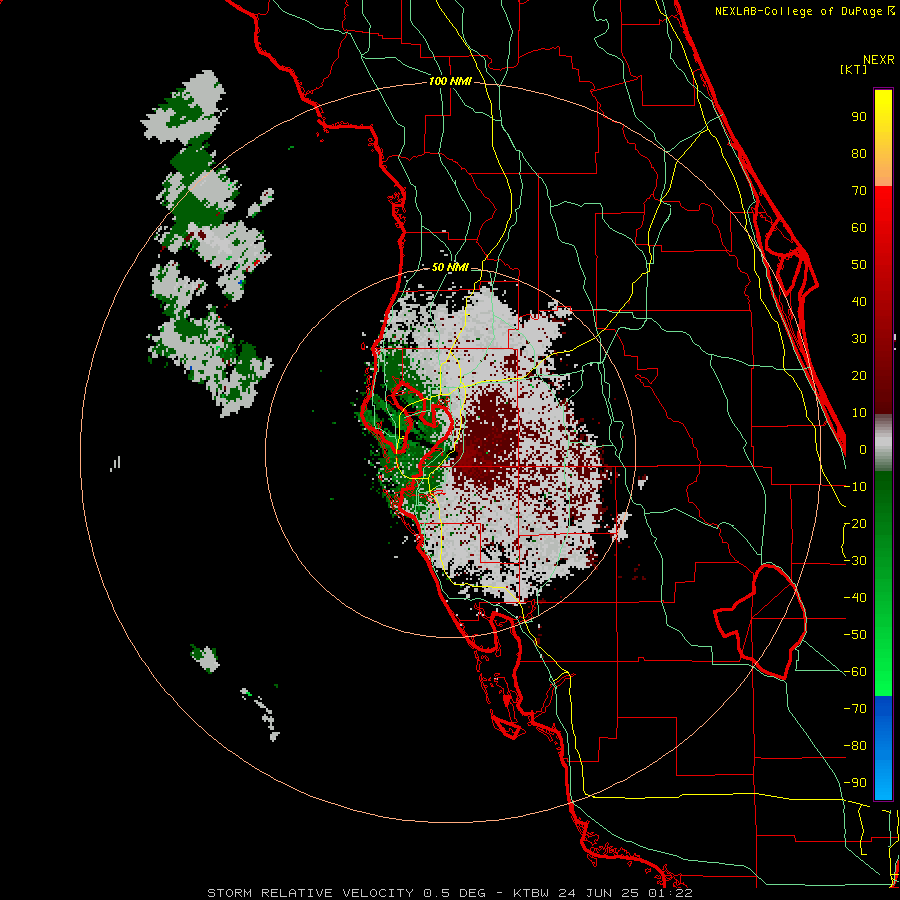Click the -90 value on velocity scale
The image size is (900, 900).
(x=855, y=783)
